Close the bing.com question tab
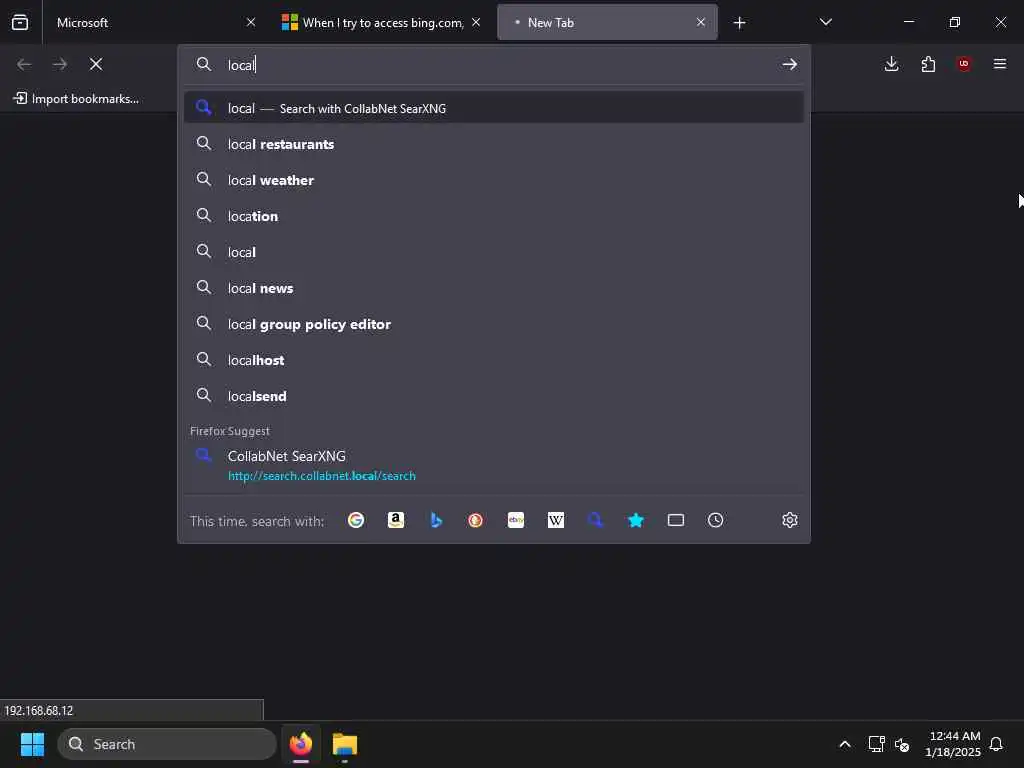This screenshot has height=768, width=1024. 476,22
